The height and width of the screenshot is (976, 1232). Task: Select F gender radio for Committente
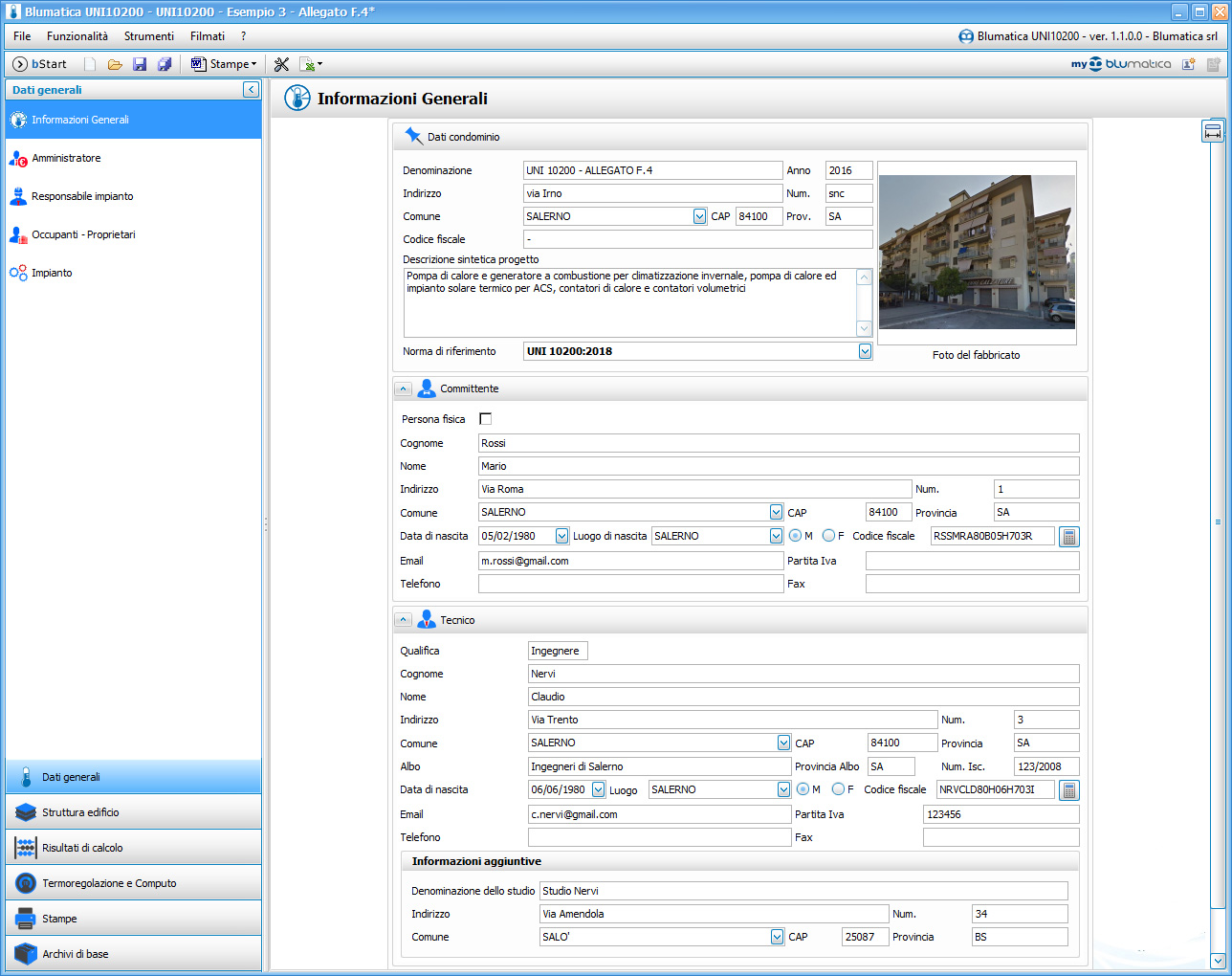coord(828,536)
